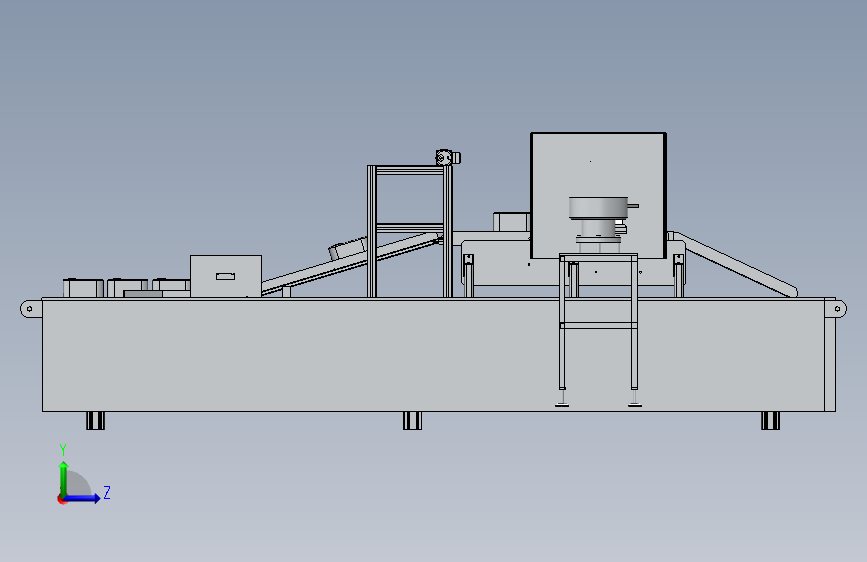Click the blue Z axis arrow of the triad
This screenshot has width=867, height=562.
click(83, 498)
